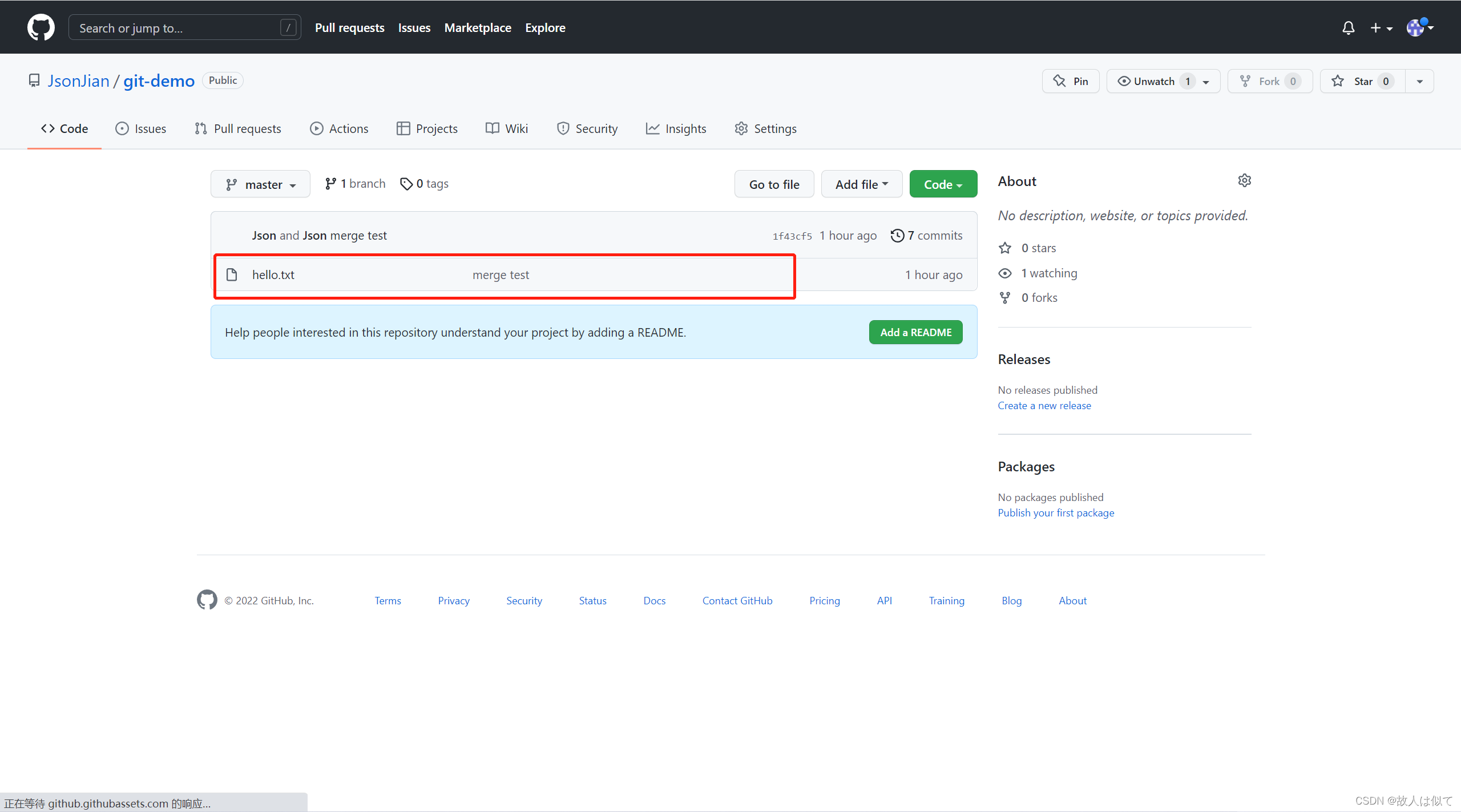Click Add a README button

click(x=915, y=332)
